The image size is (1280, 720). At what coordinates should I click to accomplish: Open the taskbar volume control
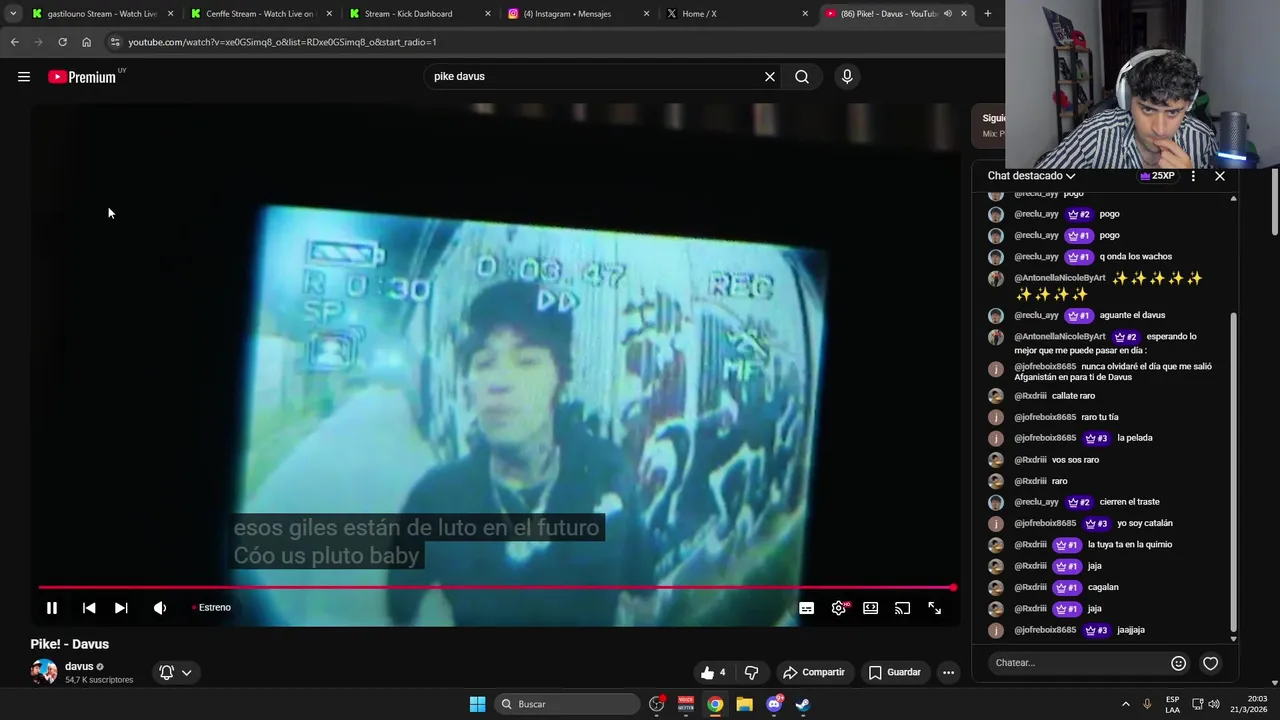pyautogui.click(x=1214, y=704)
